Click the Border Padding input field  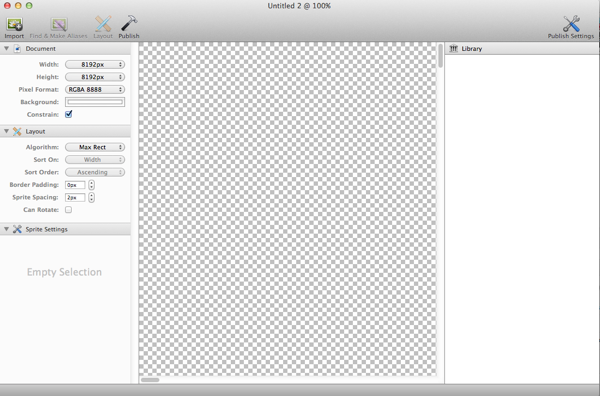[75, 185]
